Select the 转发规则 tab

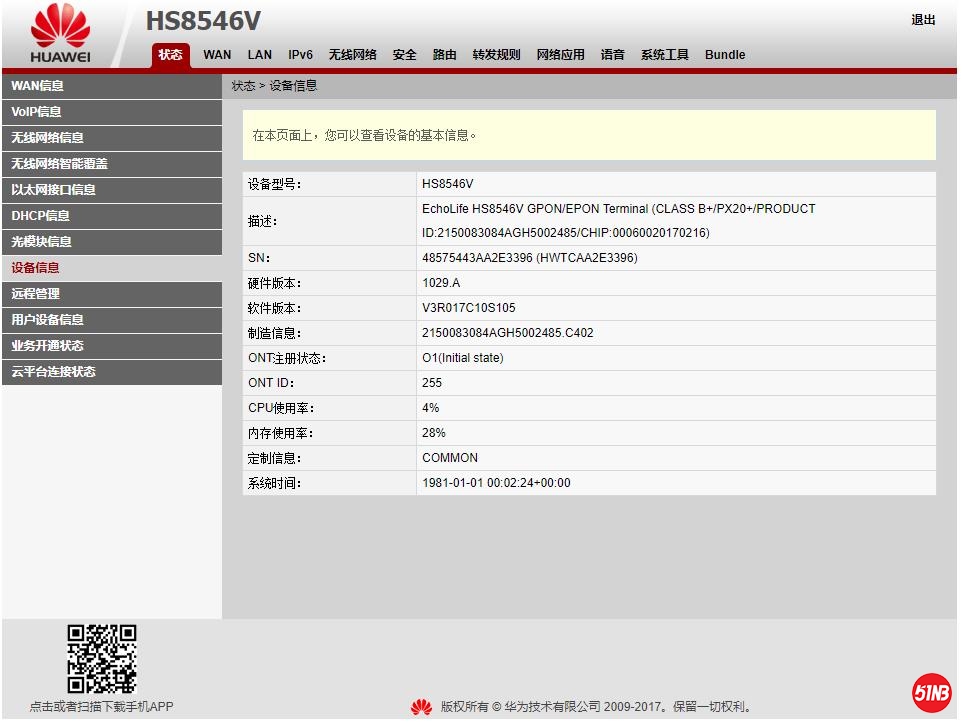pyautogui.click(x=496, y=55)
